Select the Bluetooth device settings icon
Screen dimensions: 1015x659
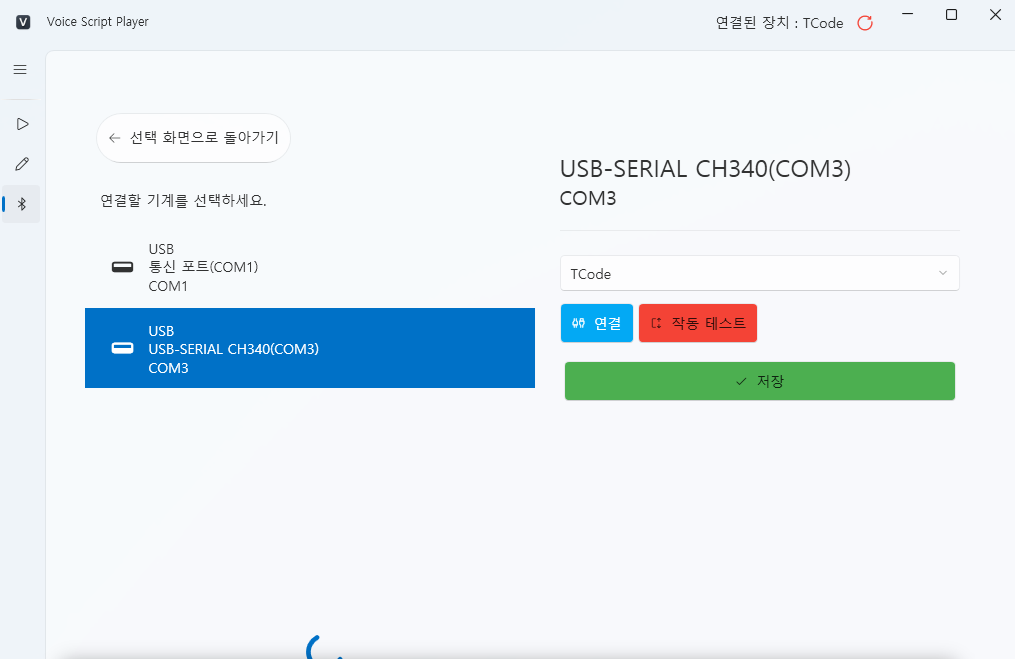(22, 204)
